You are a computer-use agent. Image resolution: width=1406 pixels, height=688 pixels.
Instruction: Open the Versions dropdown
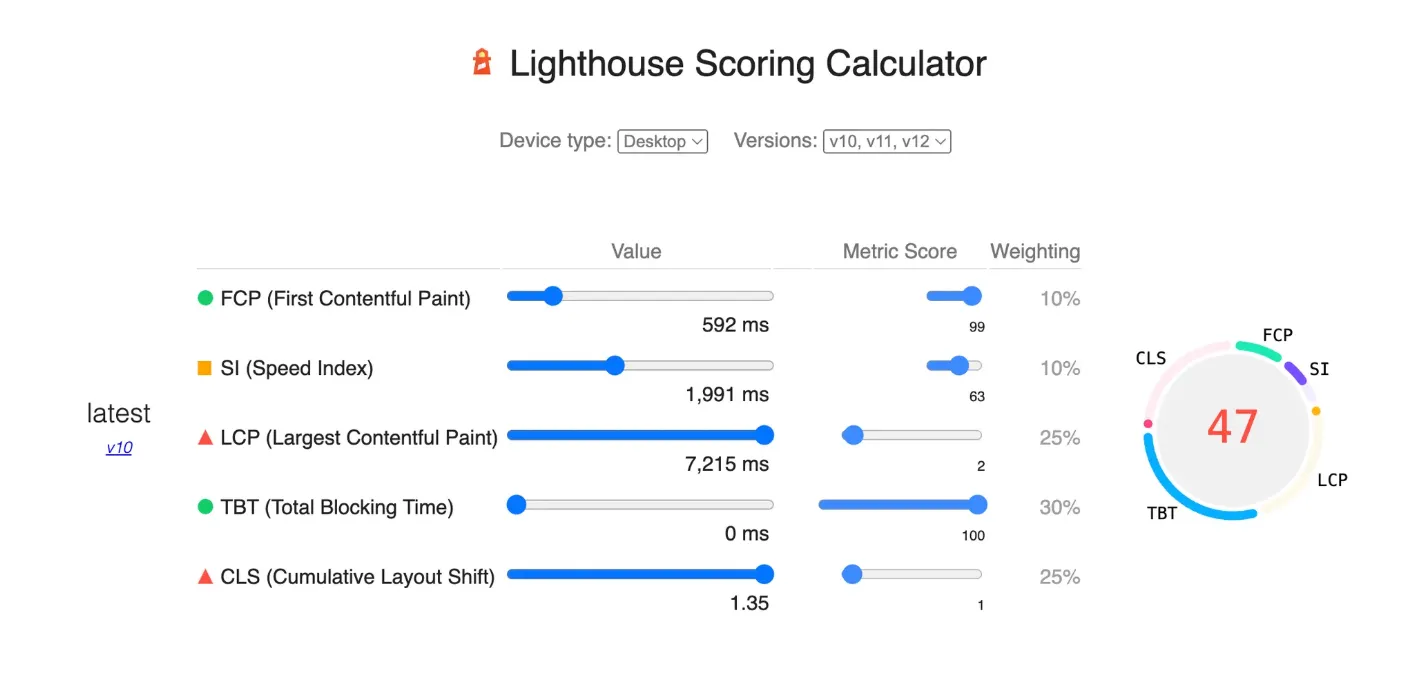tap(886, 142)
